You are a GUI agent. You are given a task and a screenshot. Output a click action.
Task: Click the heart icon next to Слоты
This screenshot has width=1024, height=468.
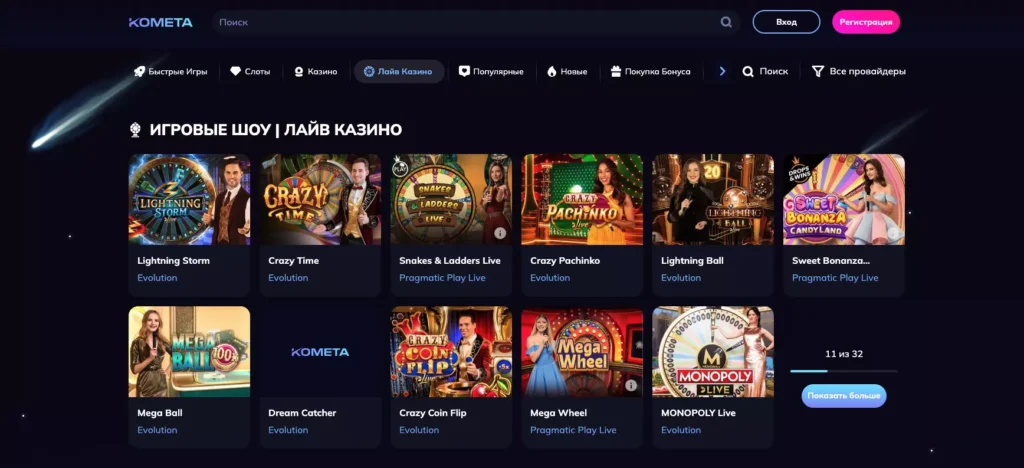[x=236, y=72]
